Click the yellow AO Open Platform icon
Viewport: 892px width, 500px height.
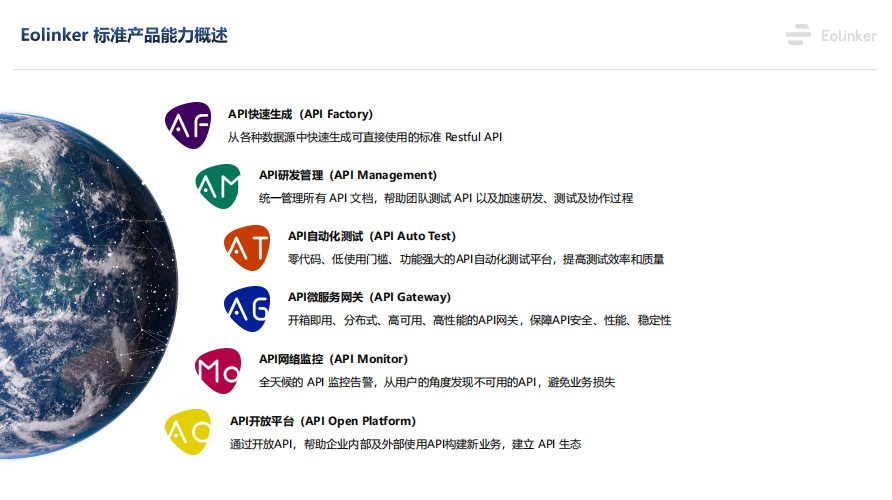[188, 432]
